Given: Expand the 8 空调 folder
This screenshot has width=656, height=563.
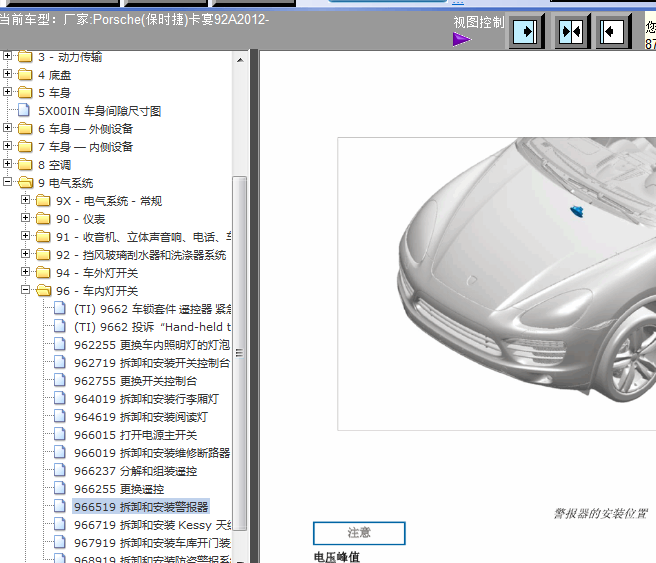Looking at the screenshot, I should pos(7,164).
